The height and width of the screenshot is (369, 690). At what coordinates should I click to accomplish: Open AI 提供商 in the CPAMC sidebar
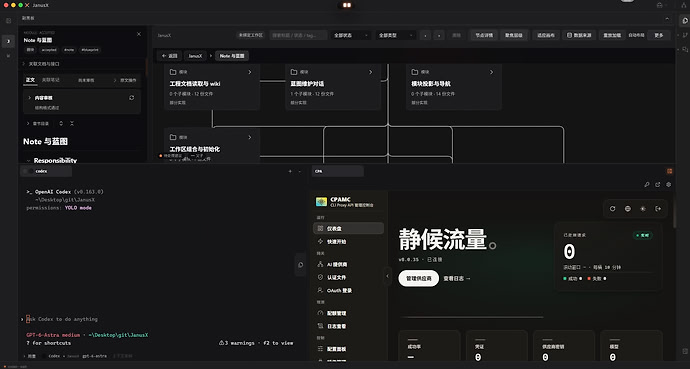349,264
